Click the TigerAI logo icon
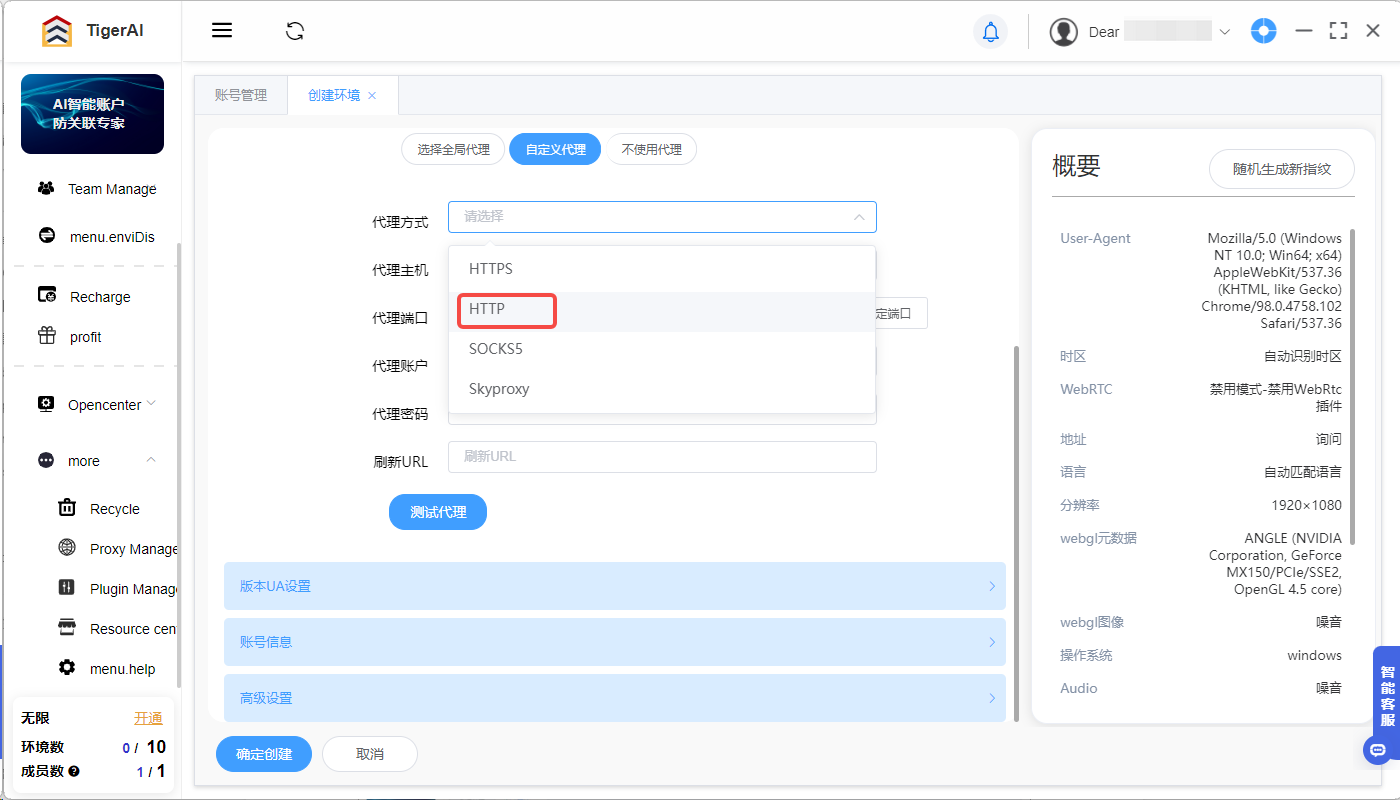1400x800 pixels. [x=57, y=31]
